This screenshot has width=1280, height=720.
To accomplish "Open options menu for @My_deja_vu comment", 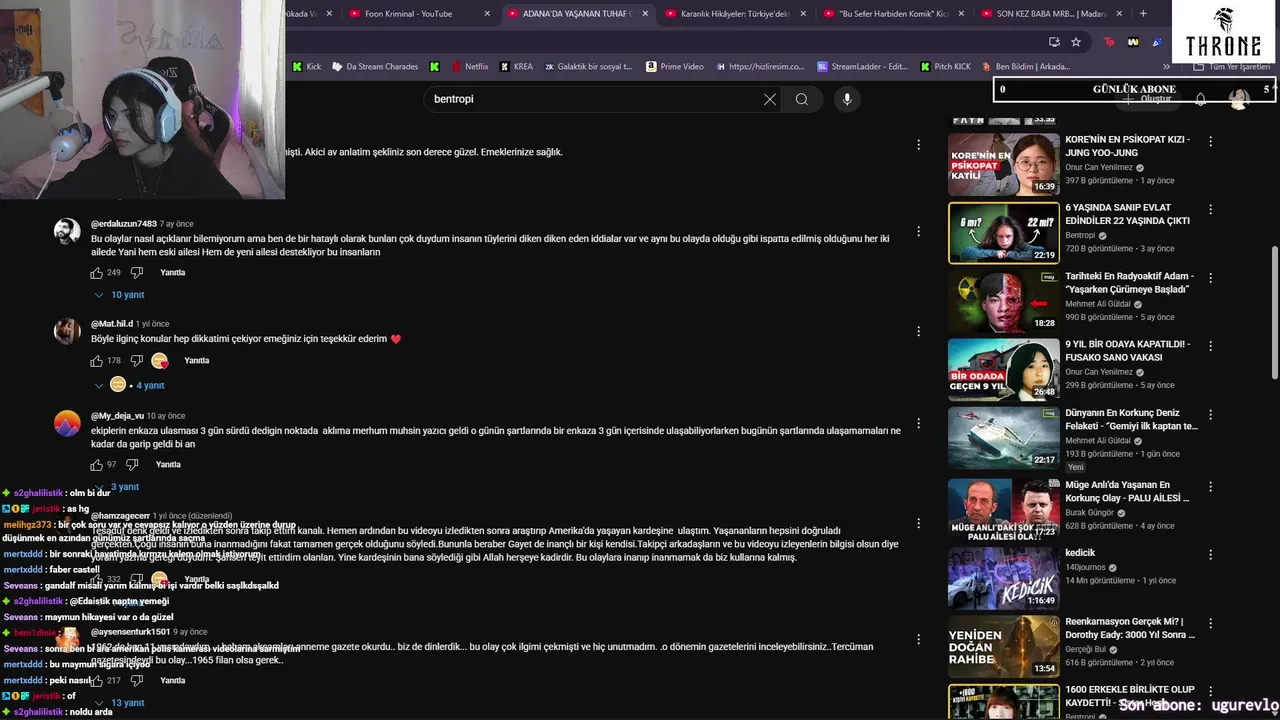I will (918, 423).
